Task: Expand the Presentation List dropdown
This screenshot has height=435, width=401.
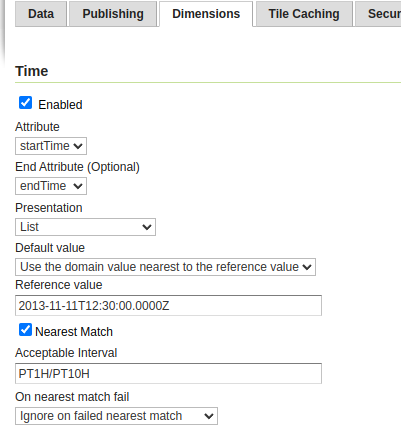Action: click(85, 227)
